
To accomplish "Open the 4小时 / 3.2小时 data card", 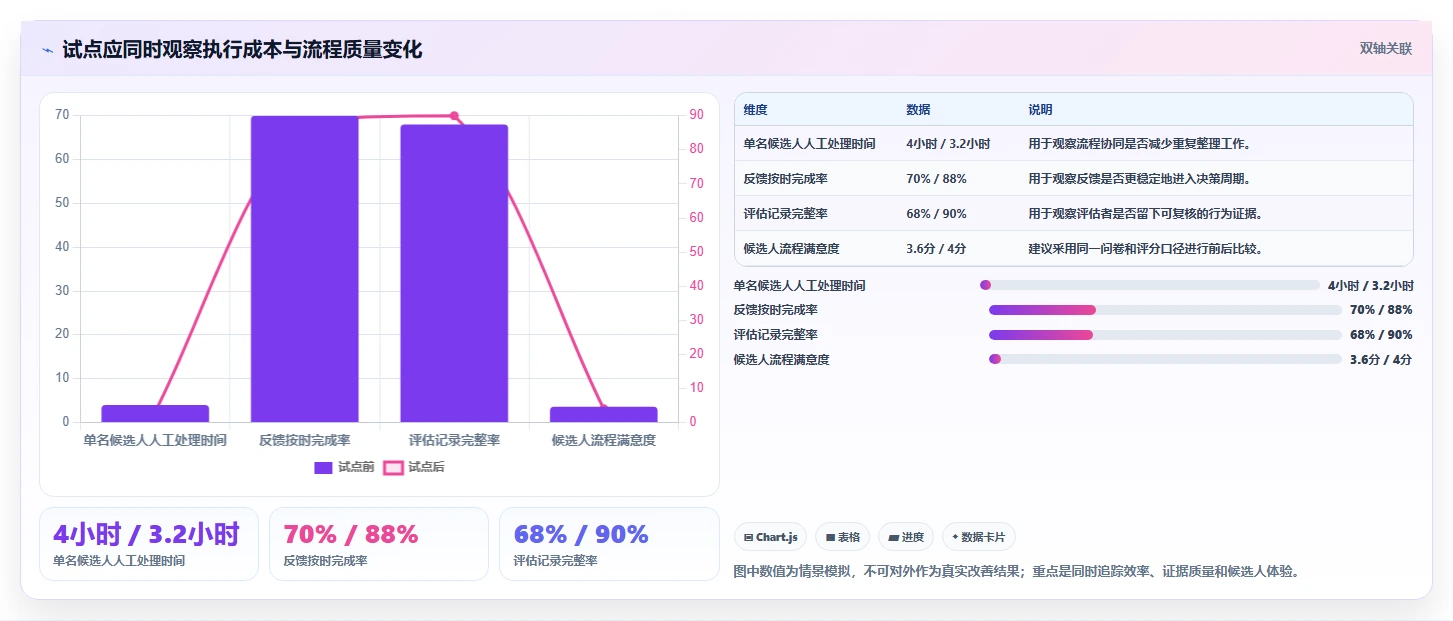I will (x=149, y=544).
